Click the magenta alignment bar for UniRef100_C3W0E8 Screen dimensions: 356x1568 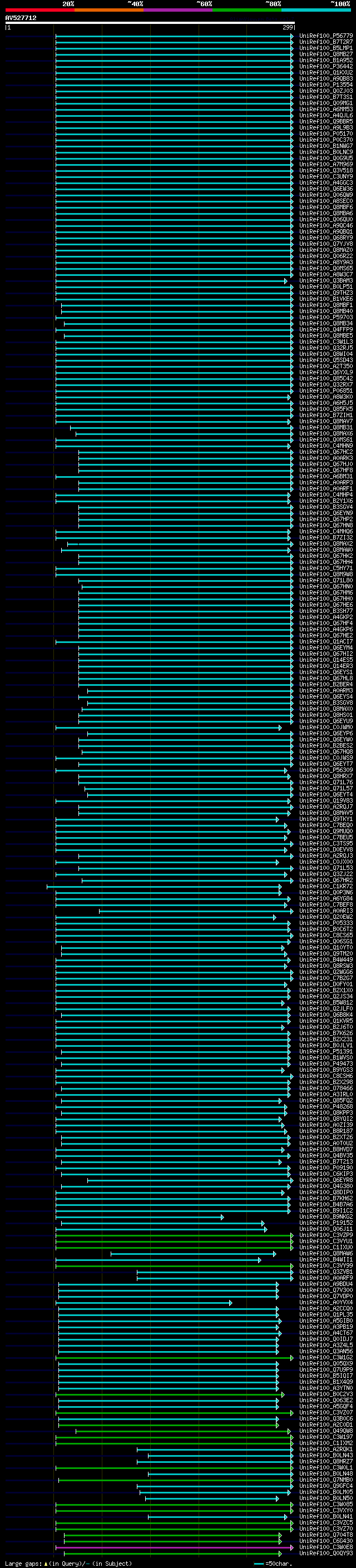pyautogui.click(x=174, y=1547)
